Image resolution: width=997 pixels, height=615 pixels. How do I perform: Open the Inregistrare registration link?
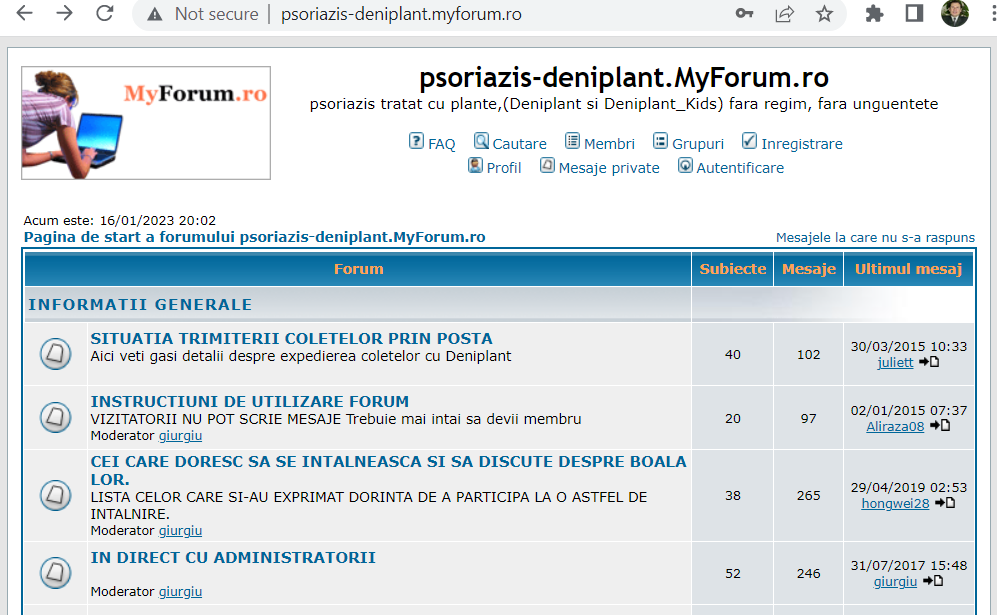coord(801,143)
